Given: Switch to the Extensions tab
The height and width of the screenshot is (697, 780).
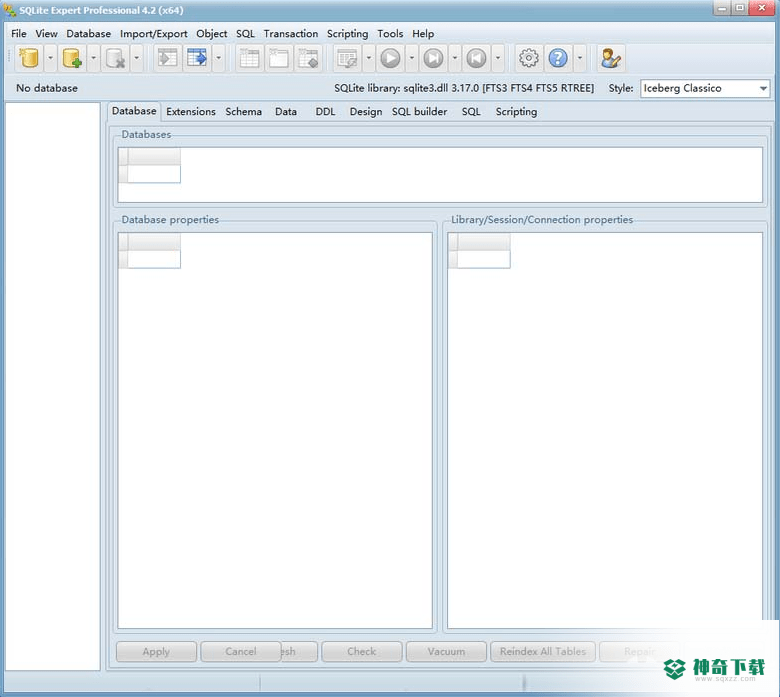Looking at the screenshot, I should [x=191, y=112].
